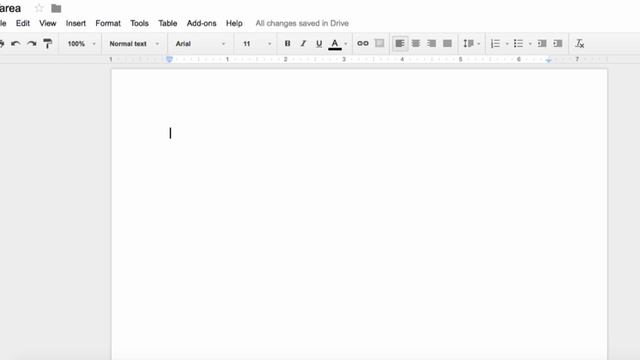Open the Insert menu

[76, 23]
